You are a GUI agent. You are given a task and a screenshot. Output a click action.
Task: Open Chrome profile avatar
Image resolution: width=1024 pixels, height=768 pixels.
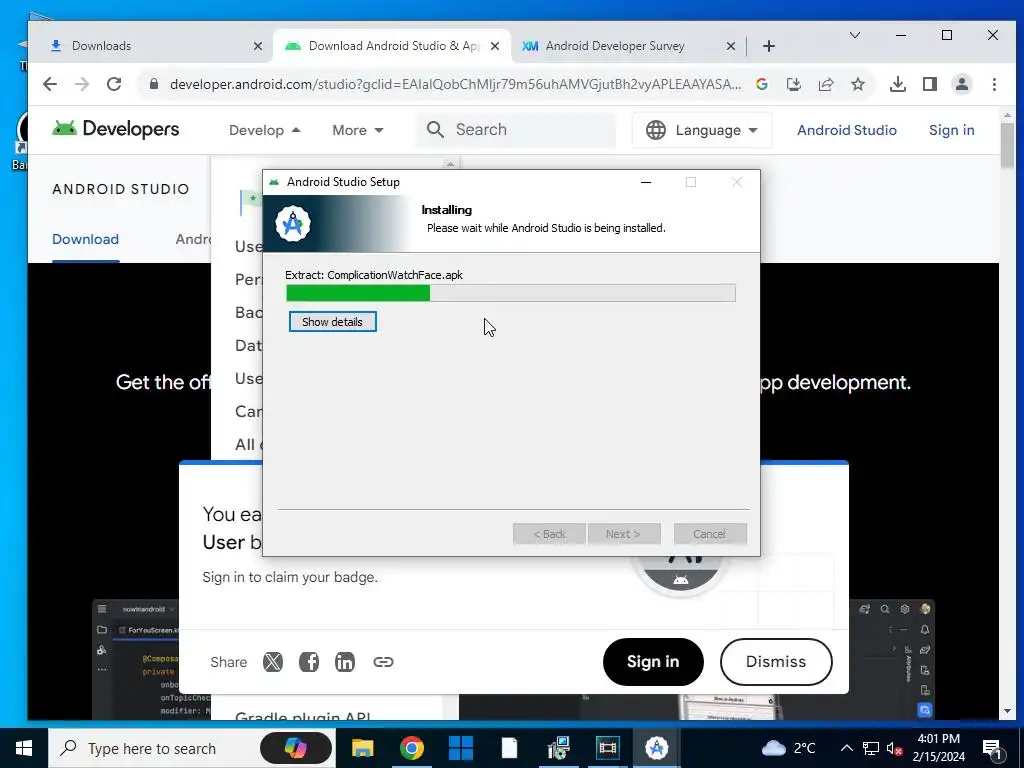point(962,84)
